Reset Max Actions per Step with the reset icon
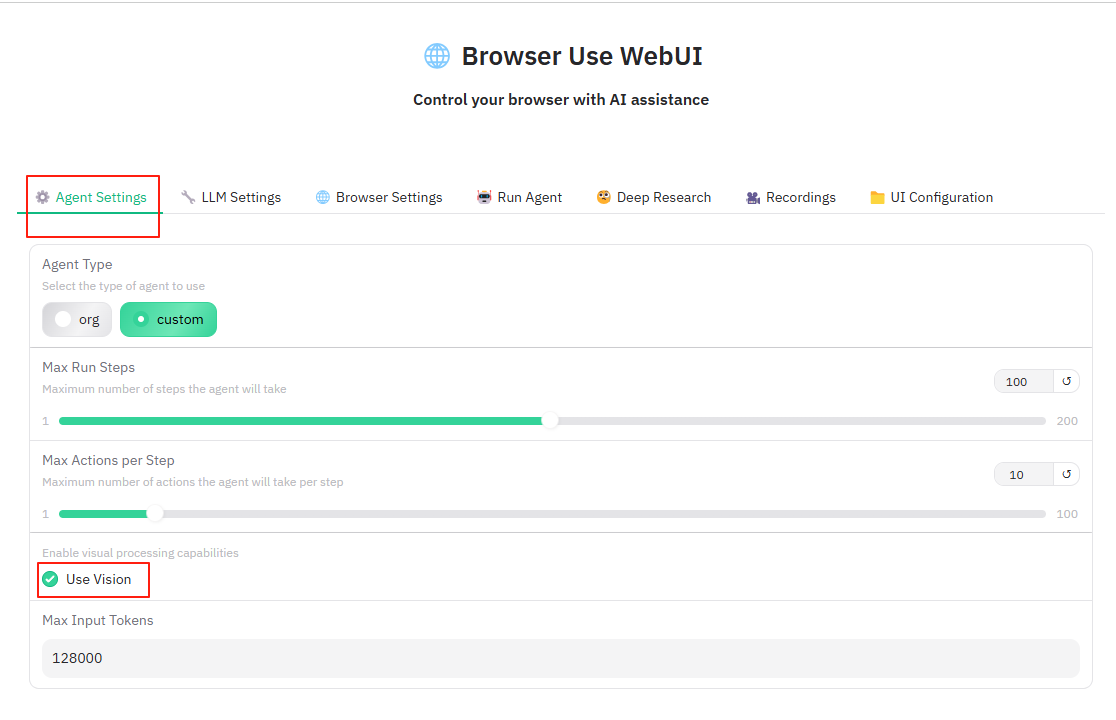 click(x=1066, y=473)
